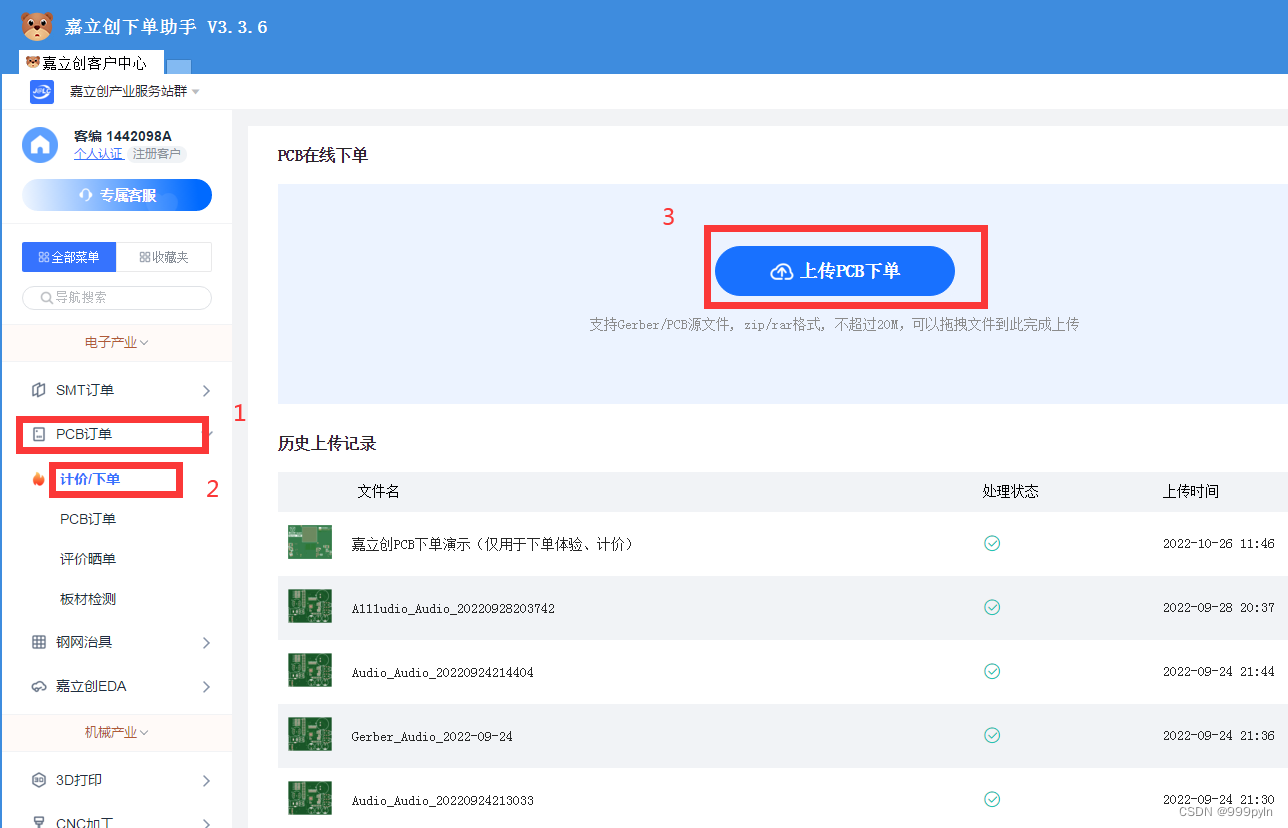Expand 钢网治具 menu chevron

click(x=206, y=642)
